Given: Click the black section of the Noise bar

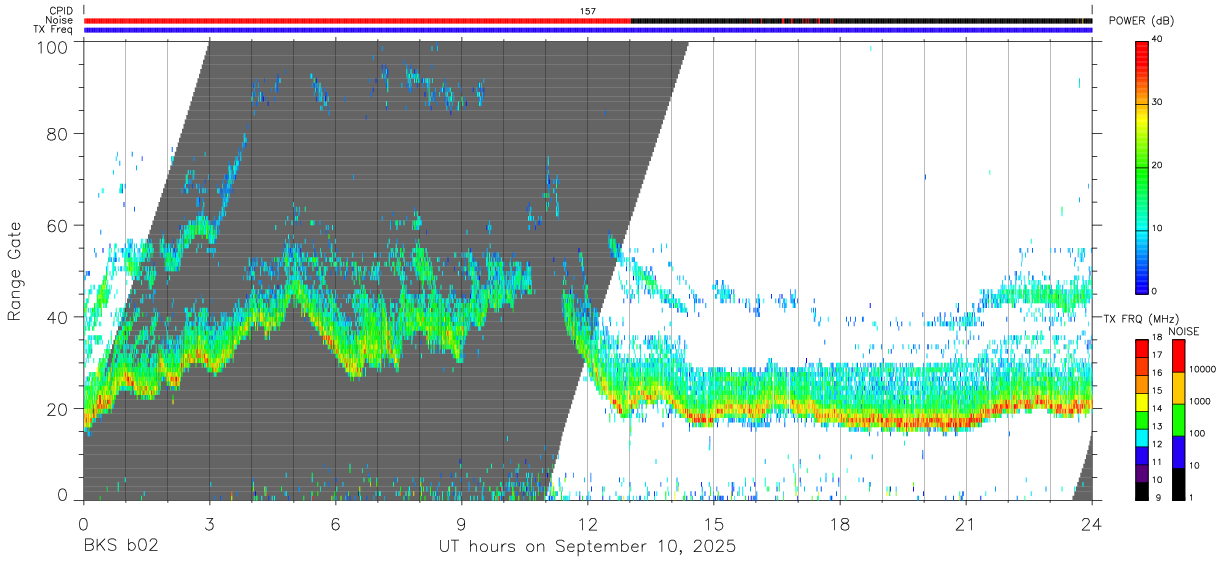Looking at the screenshot, I should [x=861, y=20].
